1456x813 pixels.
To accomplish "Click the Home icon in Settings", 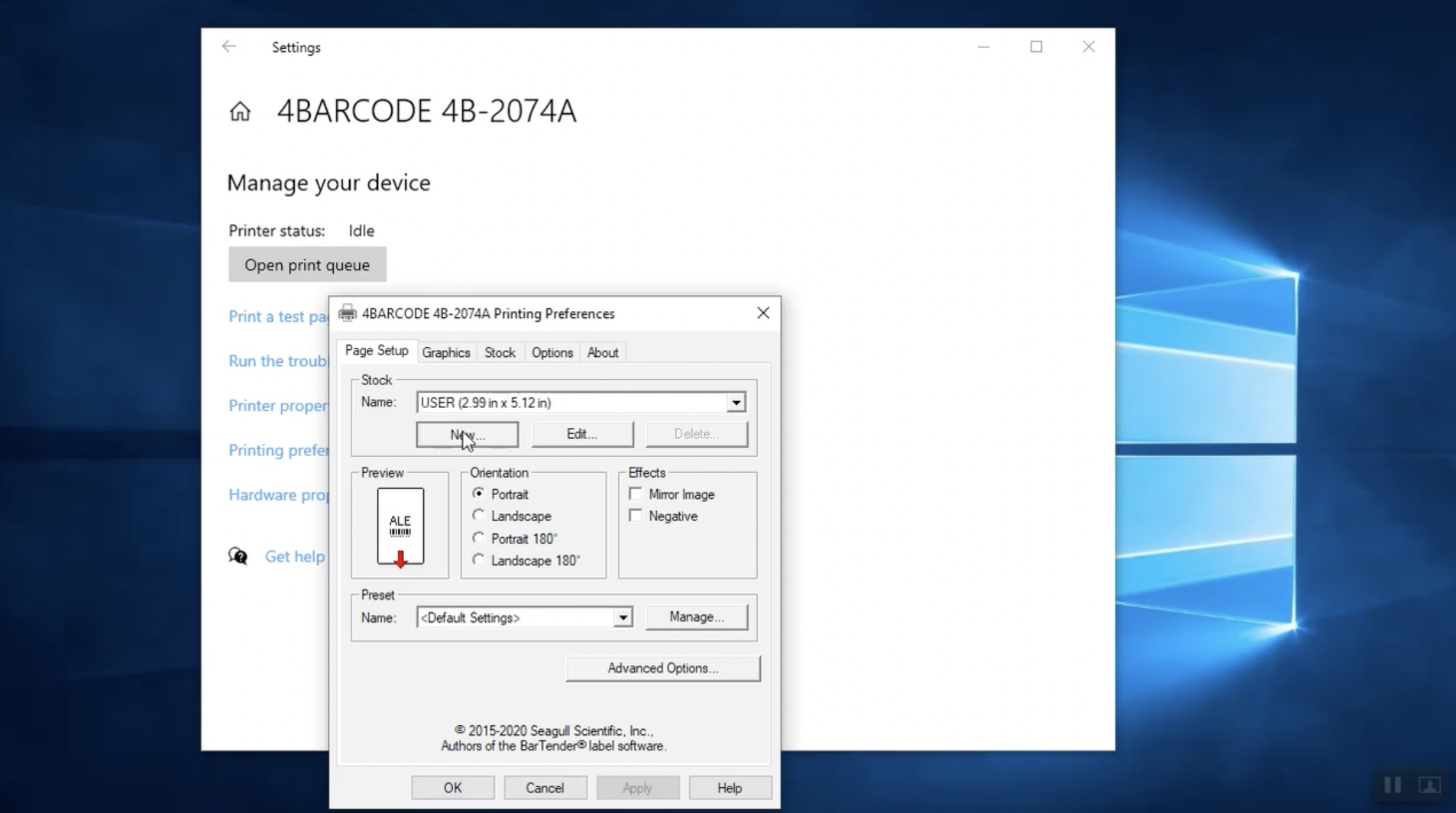I will [240, 112].
